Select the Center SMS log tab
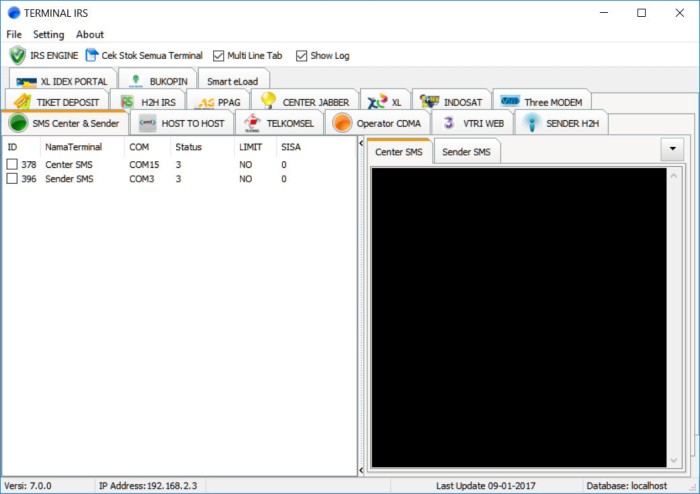Image resolution: width=700 pixels, height=494 pixels. 399,152
